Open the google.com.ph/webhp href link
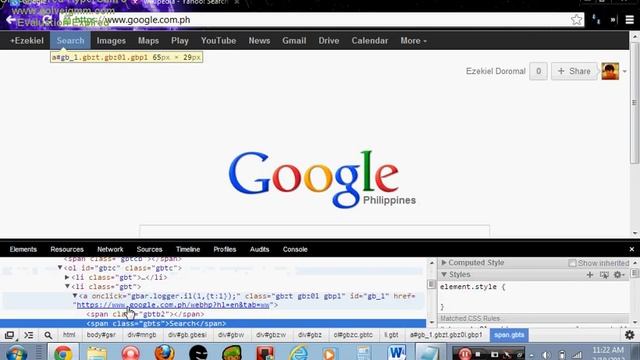640x360 pixels. pyautogui.click(x=173, y=305)
